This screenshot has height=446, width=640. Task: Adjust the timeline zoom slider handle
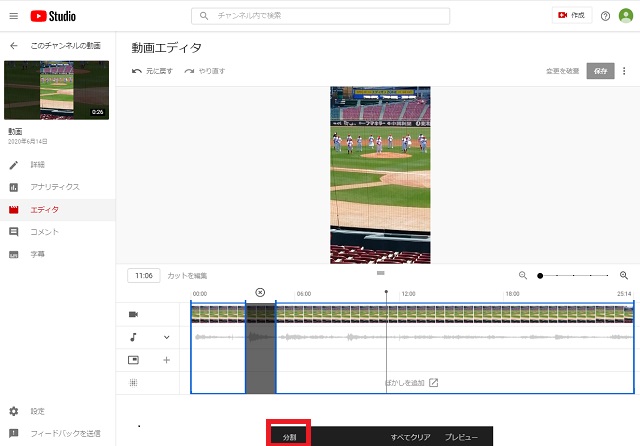point(540,276)
